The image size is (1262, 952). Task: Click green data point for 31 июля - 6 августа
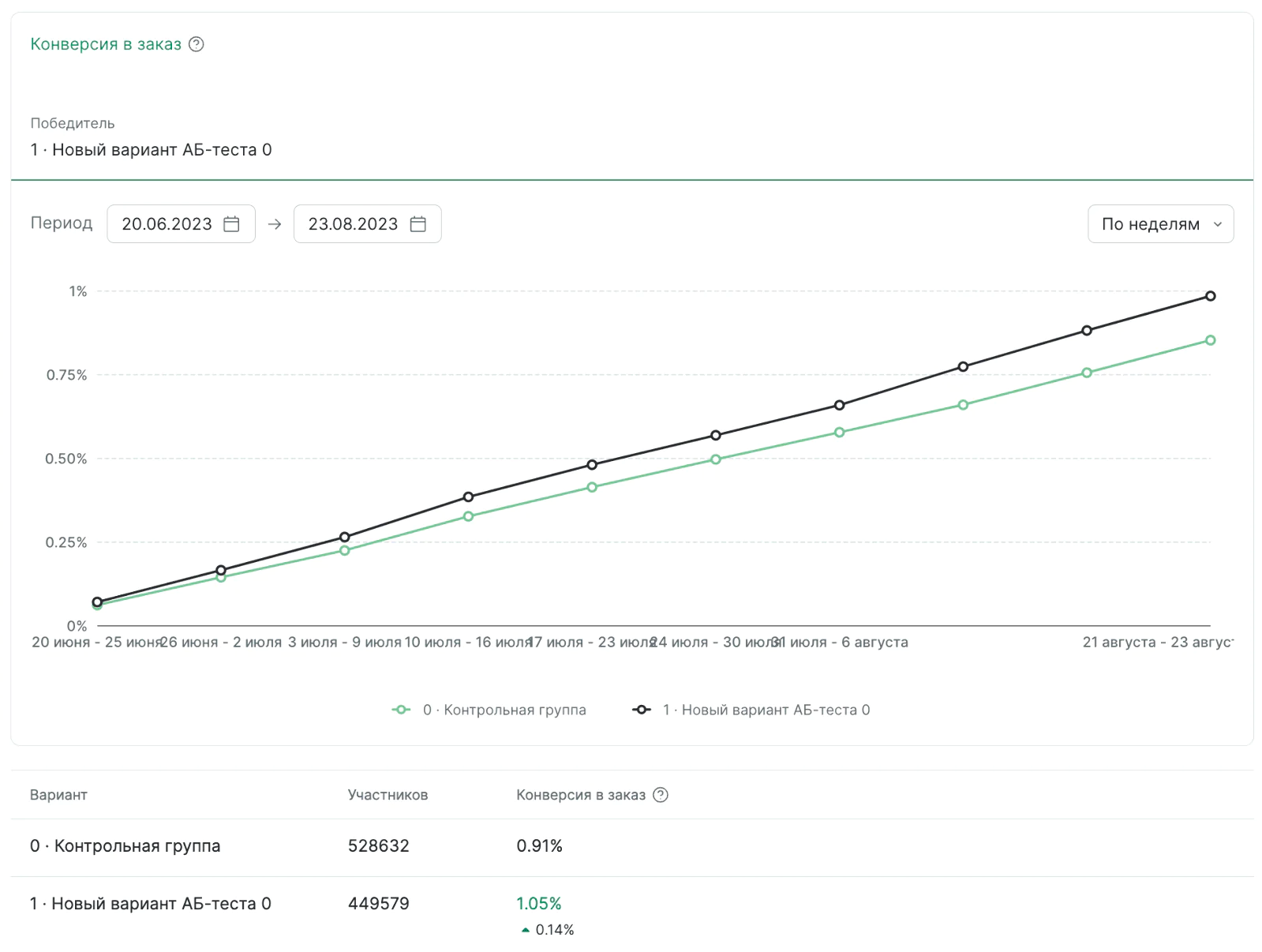[x=839, y=432]
